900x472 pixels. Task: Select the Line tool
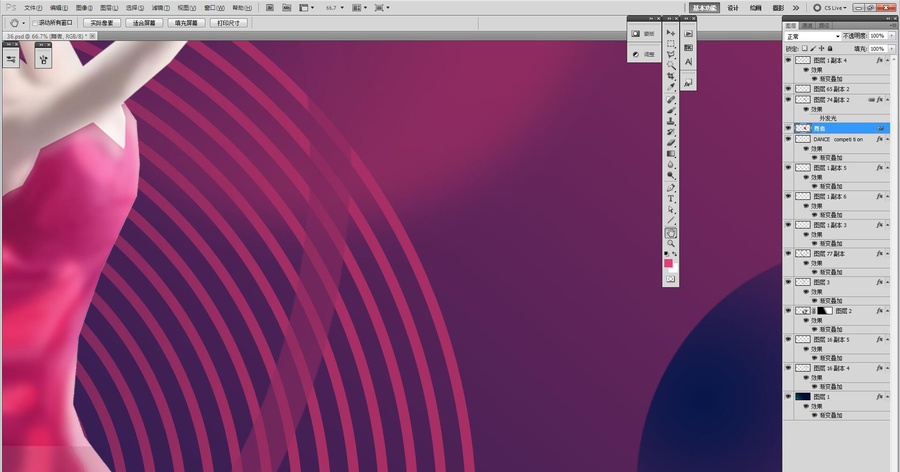[670, 221]
